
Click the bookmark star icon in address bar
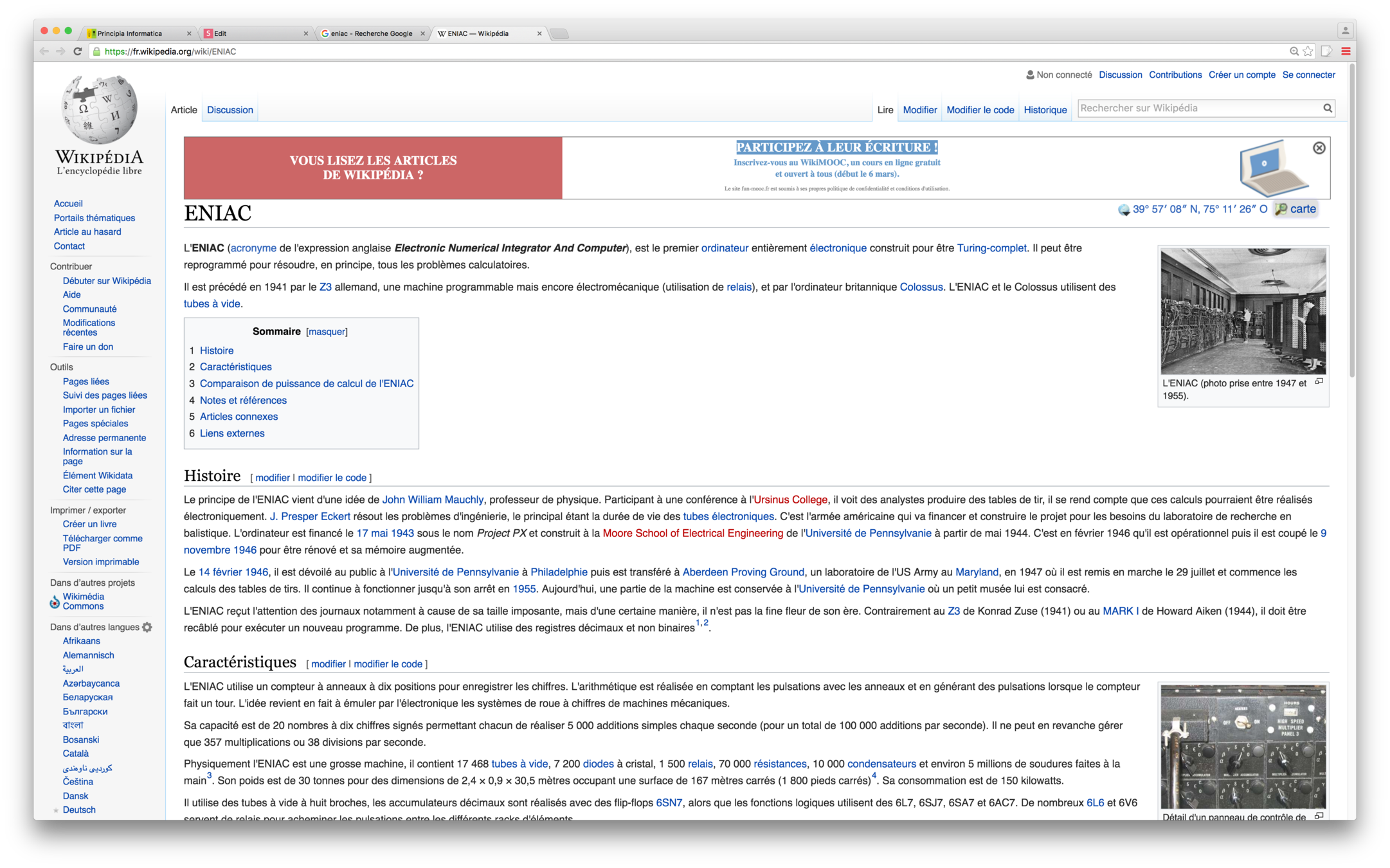coord(1308,51)
